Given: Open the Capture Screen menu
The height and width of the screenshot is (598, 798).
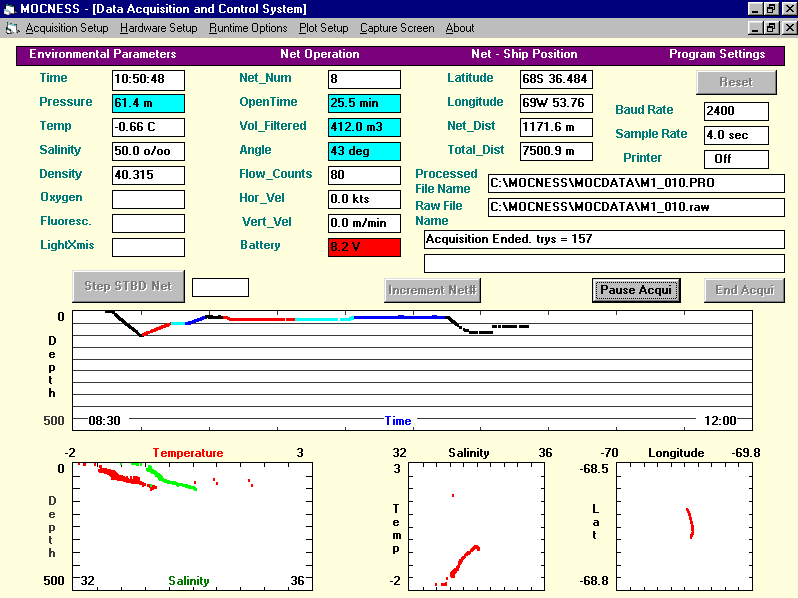Looking at the screenshot, I should pos(397,28).
